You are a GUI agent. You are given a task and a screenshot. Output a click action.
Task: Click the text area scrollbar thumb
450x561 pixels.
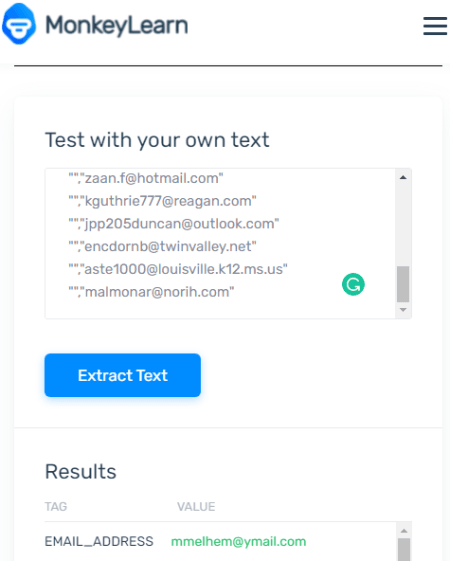(403, 284)
